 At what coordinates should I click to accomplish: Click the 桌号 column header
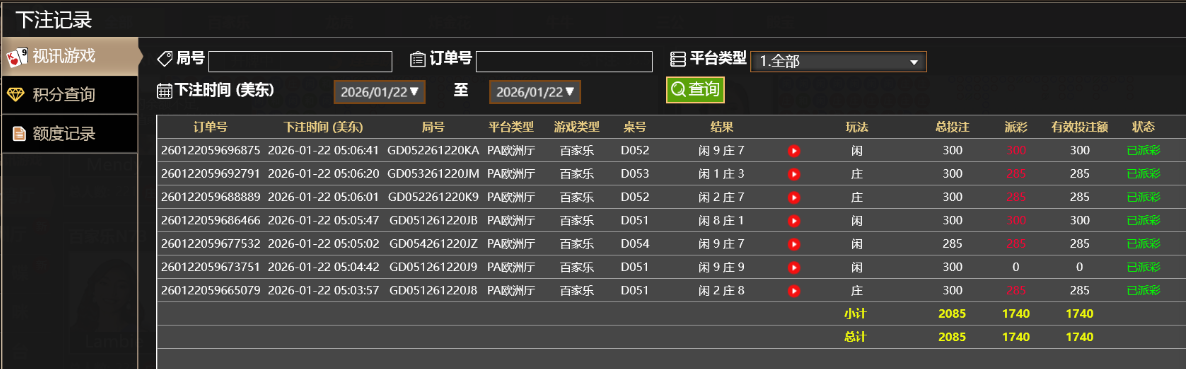(x=635, y=127)
